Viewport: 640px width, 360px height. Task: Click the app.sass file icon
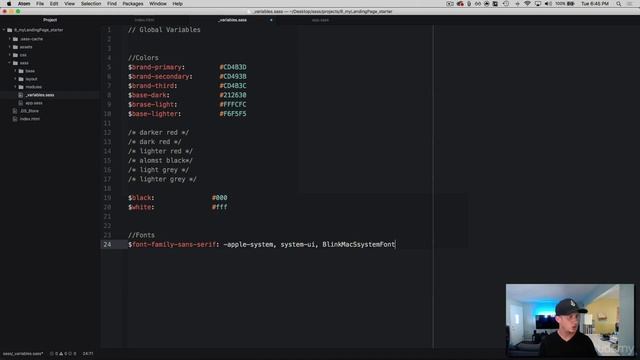[x=21, y=103]
